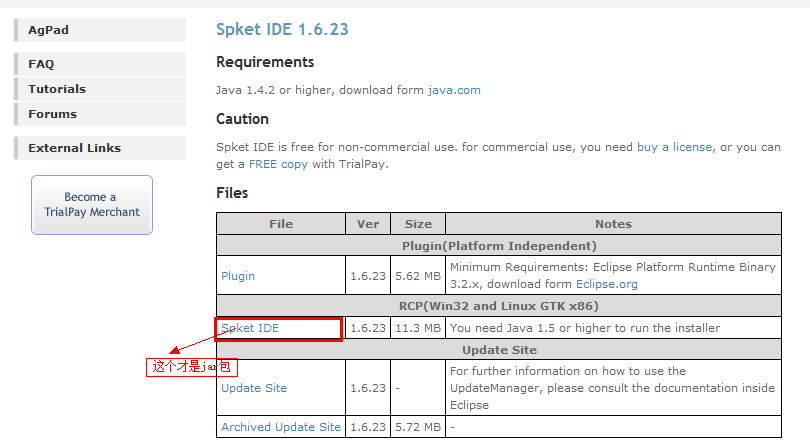Open the Eclipse.org link
This screenshot has height=448, width=810.
point(606,284)
